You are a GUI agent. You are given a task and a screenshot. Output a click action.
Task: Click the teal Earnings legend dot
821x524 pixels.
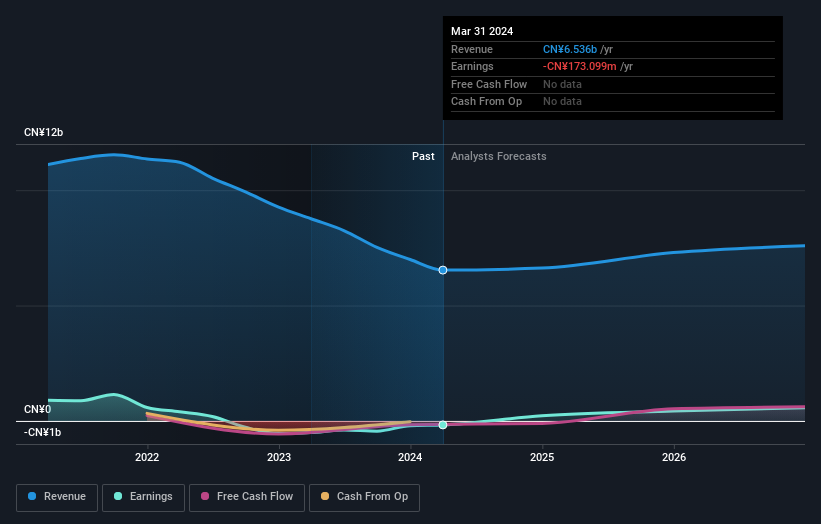point(118,496)
